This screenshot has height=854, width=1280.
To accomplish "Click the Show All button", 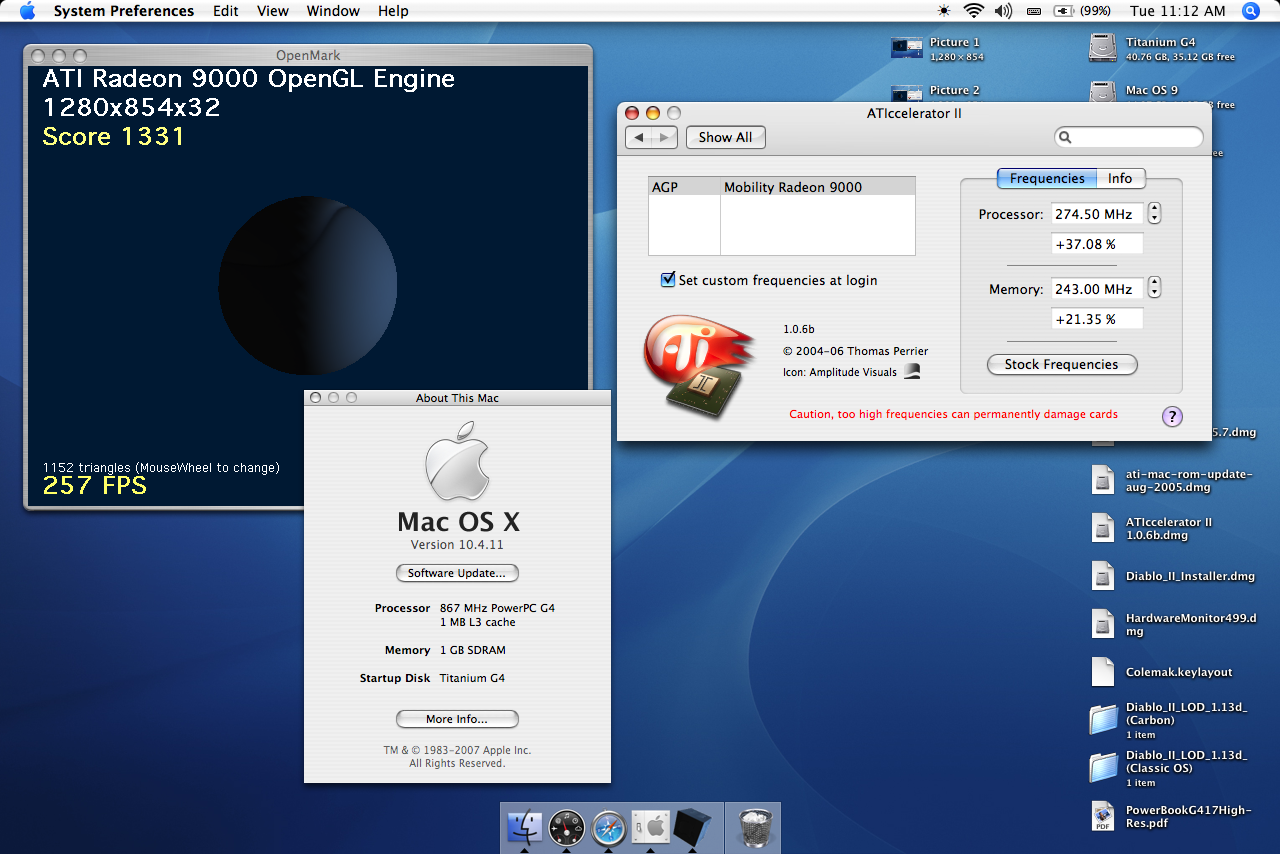I will tap(726, 137).
